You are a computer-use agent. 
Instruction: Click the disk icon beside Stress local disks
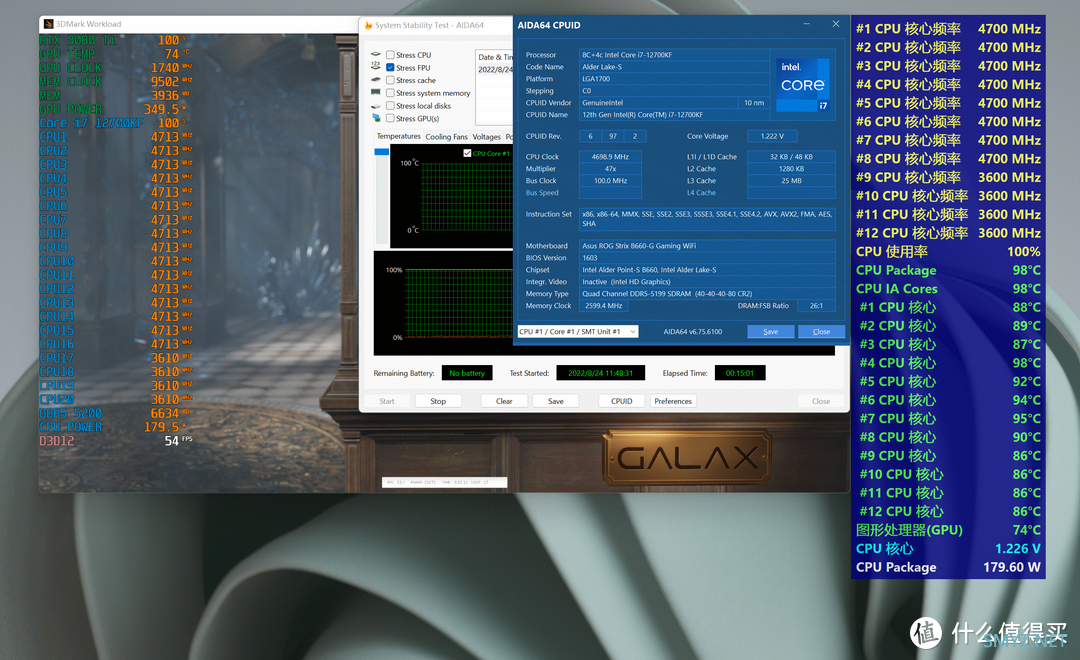[376, 106]
